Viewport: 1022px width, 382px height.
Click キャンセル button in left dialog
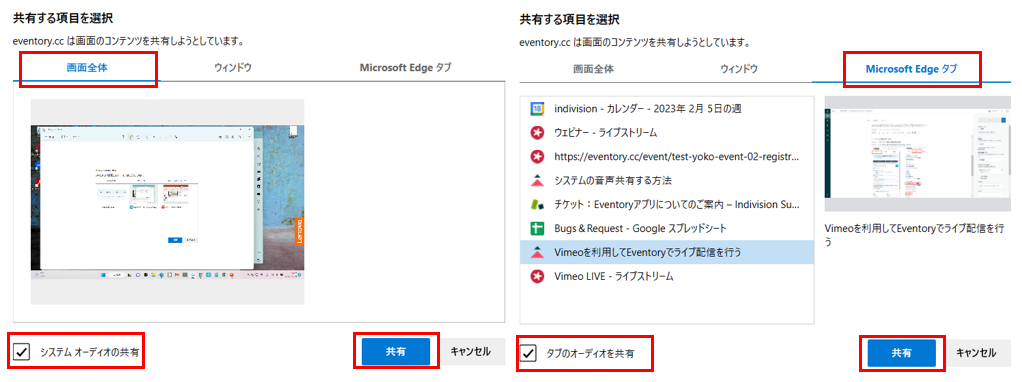(470, 351)
